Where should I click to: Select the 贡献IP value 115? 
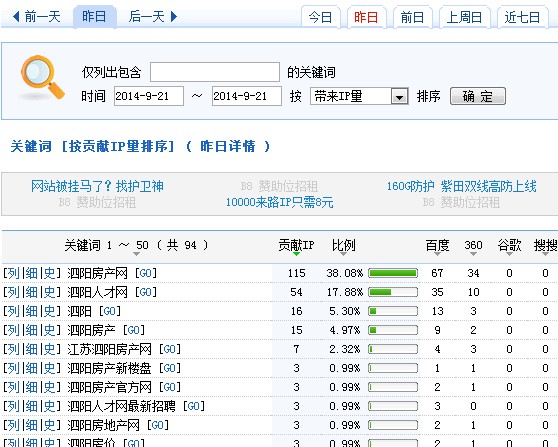coord(296,273)
